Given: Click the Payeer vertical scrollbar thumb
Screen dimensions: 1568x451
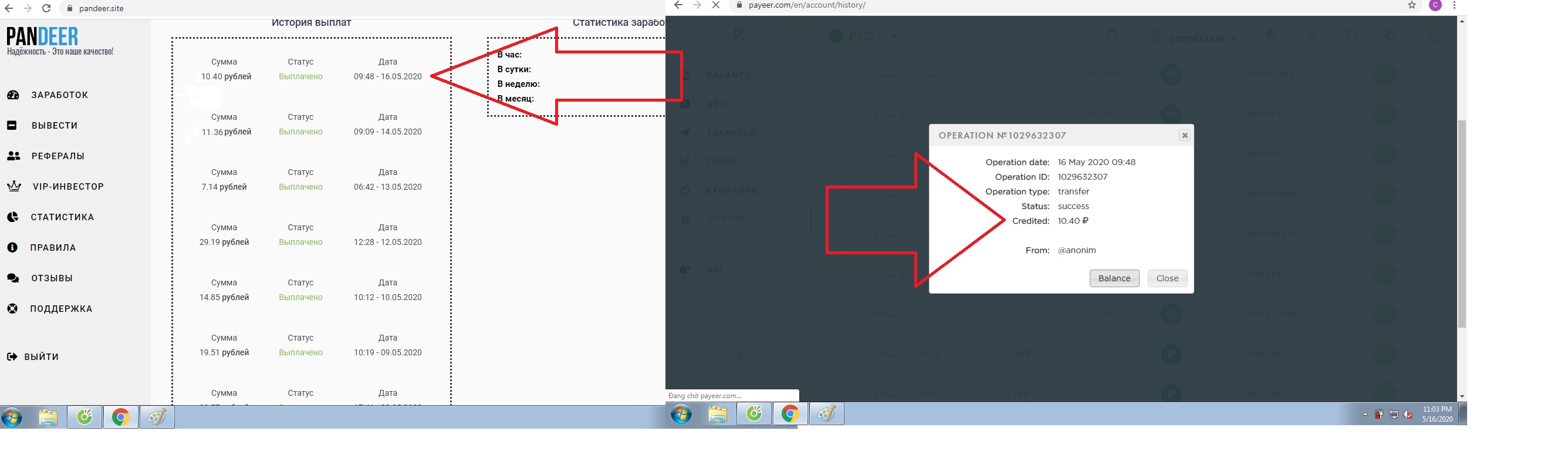Looking at the screenshot, I should click(x=1461, y=224).
